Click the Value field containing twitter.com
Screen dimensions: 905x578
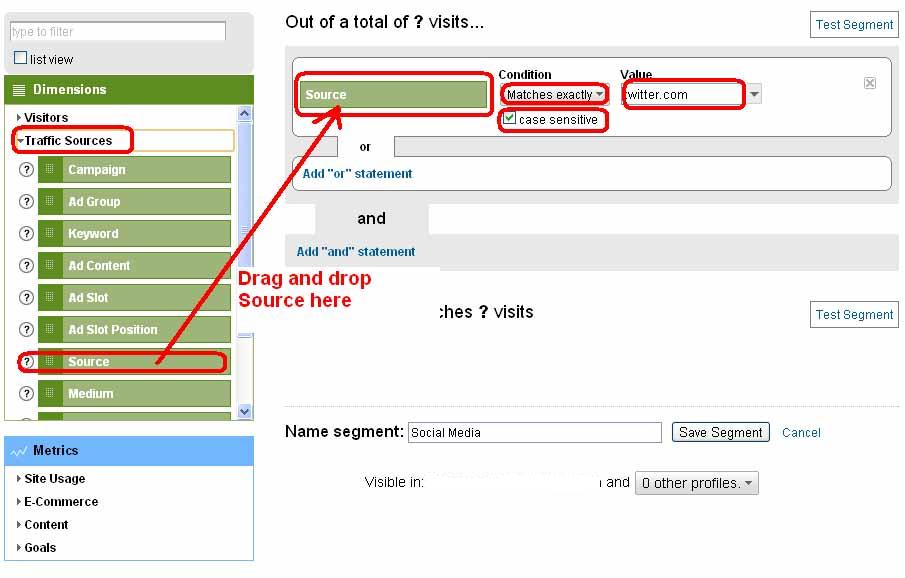[x=683, y=95]
